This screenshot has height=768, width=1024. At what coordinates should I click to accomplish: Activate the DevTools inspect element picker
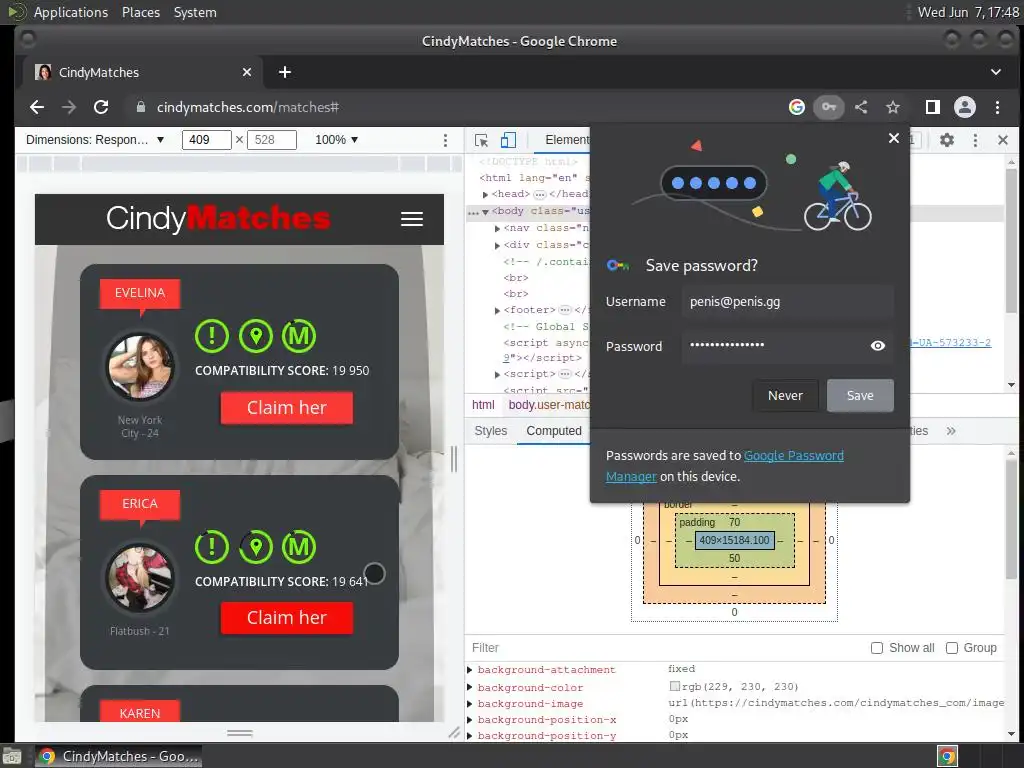point(481,140)
